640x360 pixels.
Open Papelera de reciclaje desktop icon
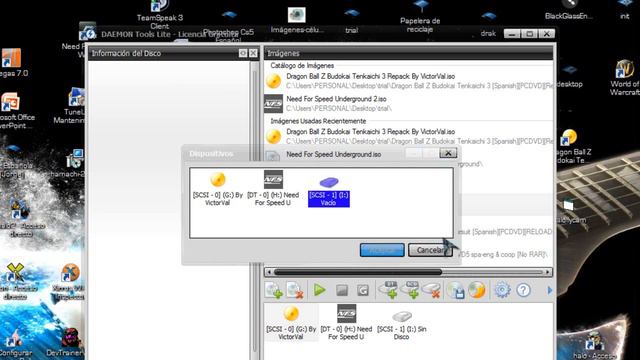[x=420, y=17]
